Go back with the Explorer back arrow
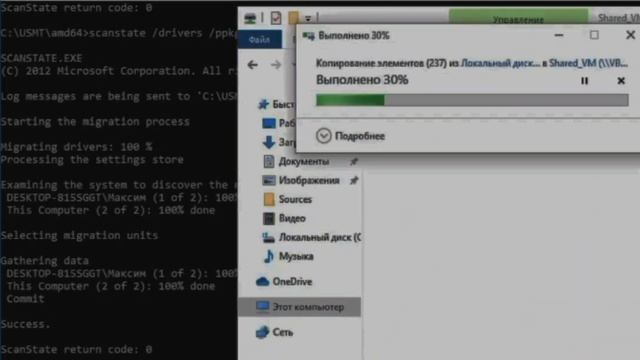 [x=253, y=64]
